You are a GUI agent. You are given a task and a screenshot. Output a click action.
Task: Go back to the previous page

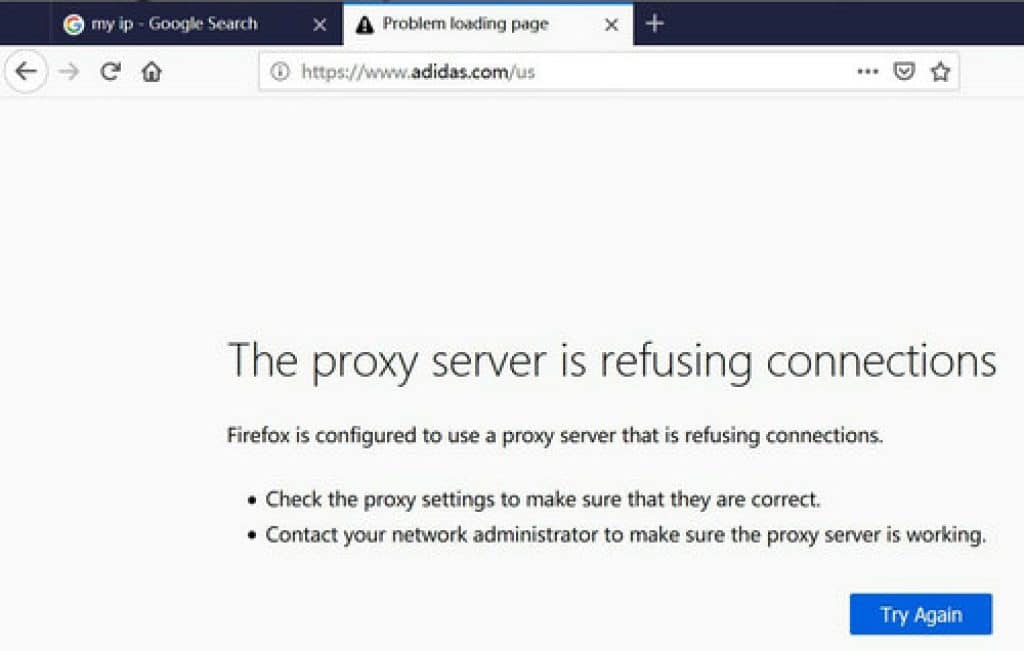point(26,71)
